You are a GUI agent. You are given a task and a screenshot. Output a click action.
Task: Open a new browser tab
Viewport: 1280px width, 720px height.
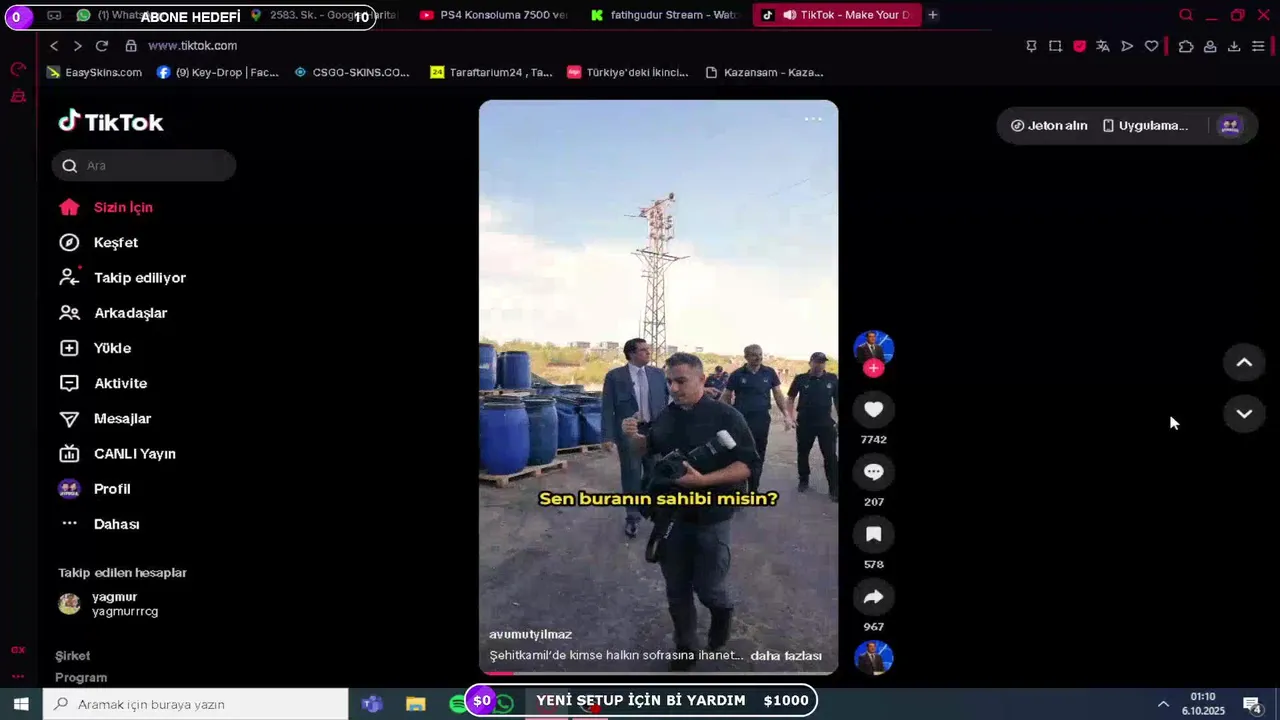click(933, 15)
